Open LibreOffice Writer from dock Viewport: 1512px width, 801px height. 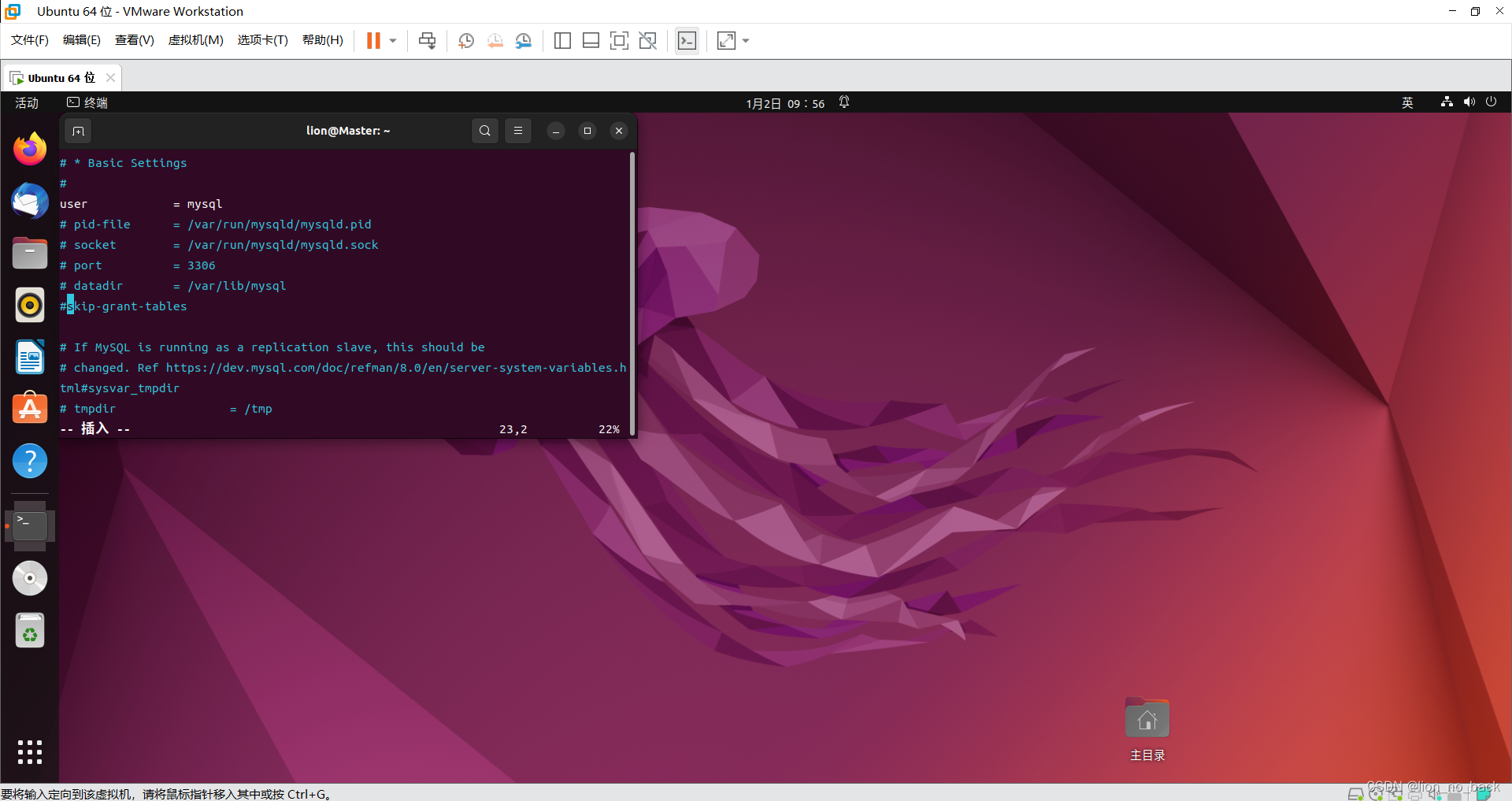pyautogui.click(x=30, y=357)
